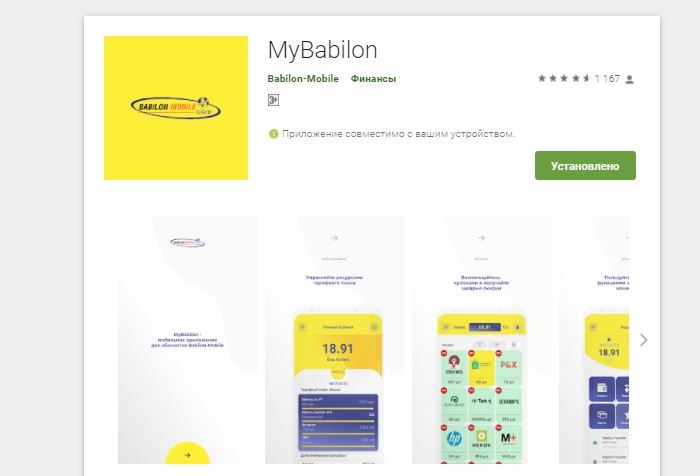Click the M+ tile in coupon screenshot
The width and height of the screenshot is (700, 476).
pyautogui.click(x=508, y=442)
